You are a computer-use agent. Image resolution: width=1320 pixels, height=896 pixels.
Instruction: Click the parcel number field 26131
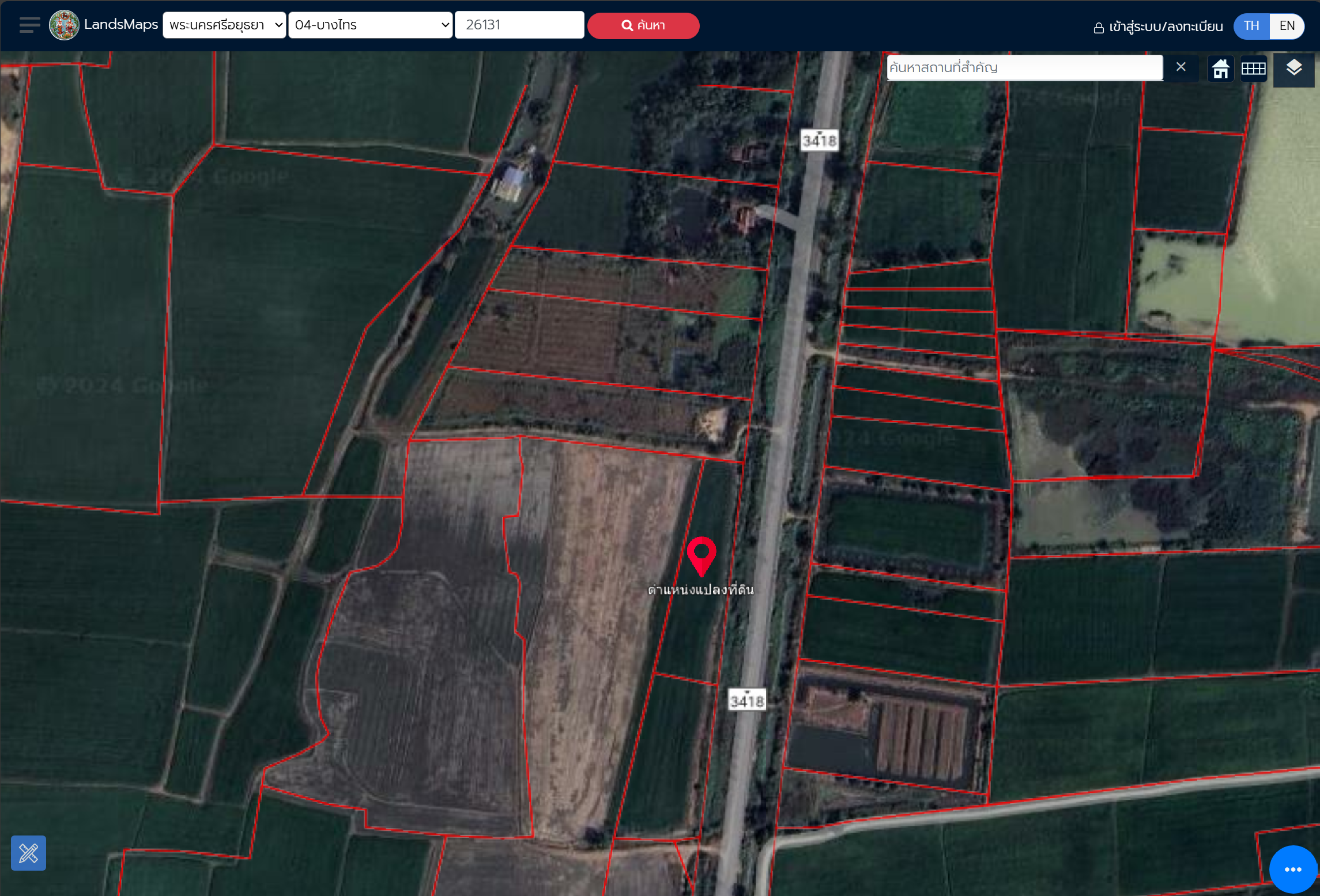coord(519,25)
